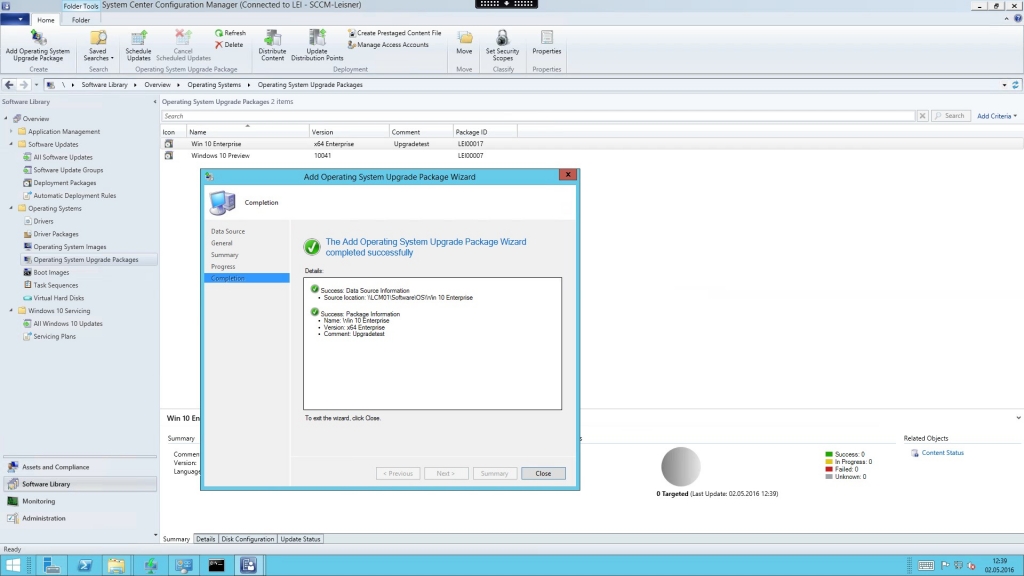Viewport: 1024px width, 576px height.
Task: Select Operating System Images tree item
Action: [x=70, y=247]
